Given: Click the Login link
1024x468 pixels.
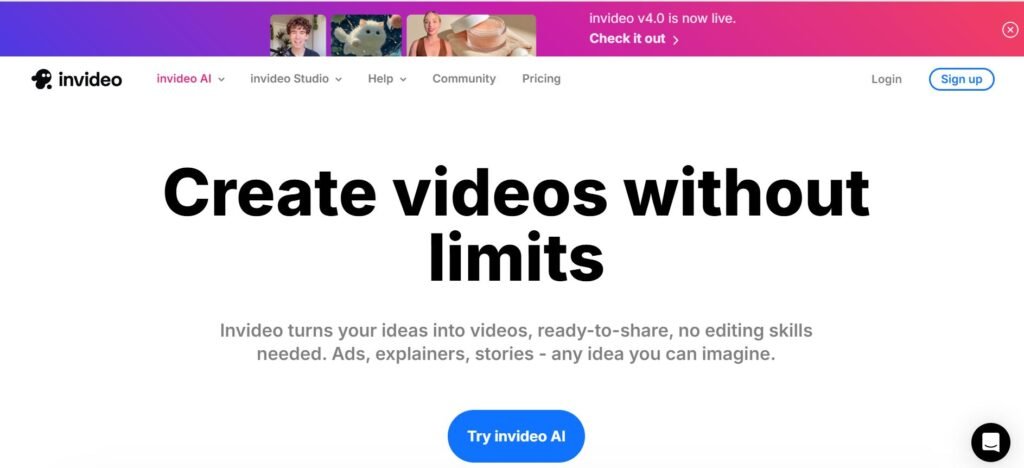Looking at the screenshot, I should pyautogui.click(x=886, y=79).
